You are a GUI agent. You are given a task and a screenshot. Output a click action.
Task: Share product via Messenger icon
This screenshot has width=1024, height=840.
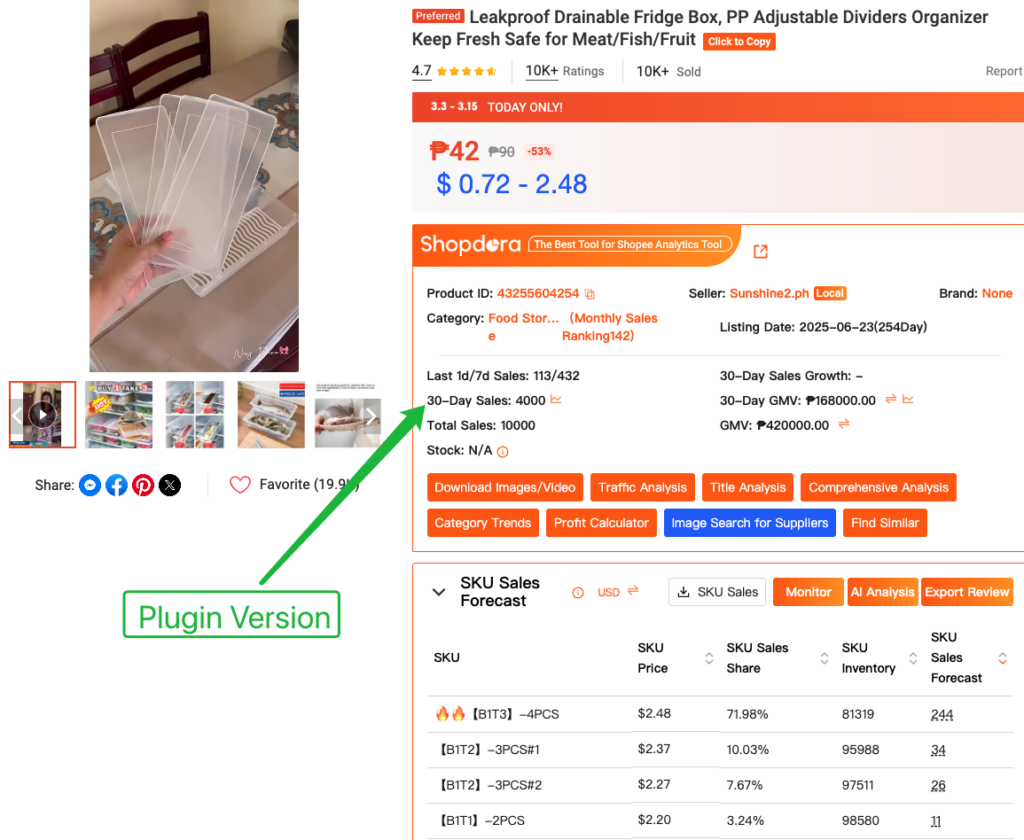click(90, 485)
